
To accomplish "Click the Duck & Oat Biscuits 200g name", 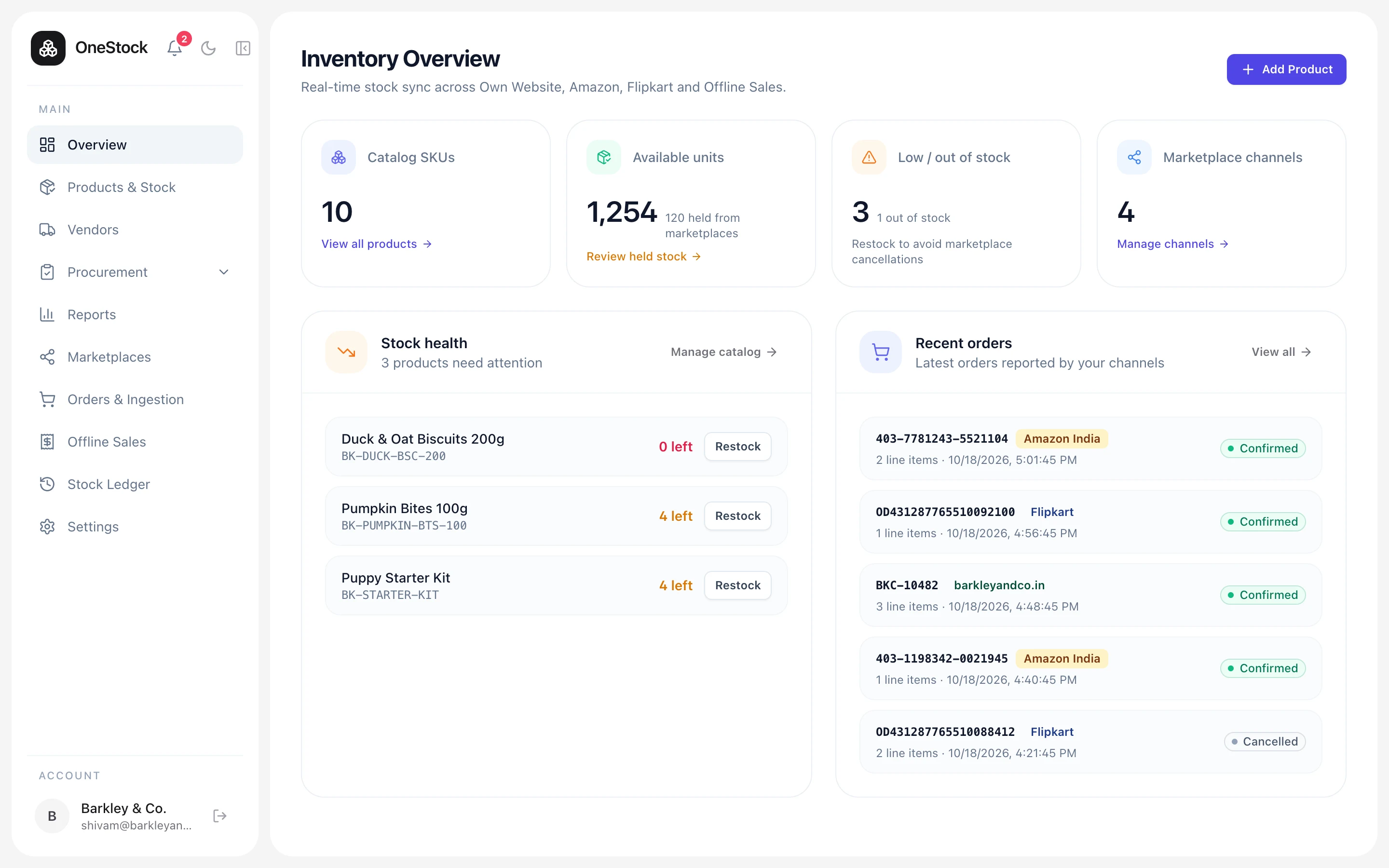I will 423,439.
